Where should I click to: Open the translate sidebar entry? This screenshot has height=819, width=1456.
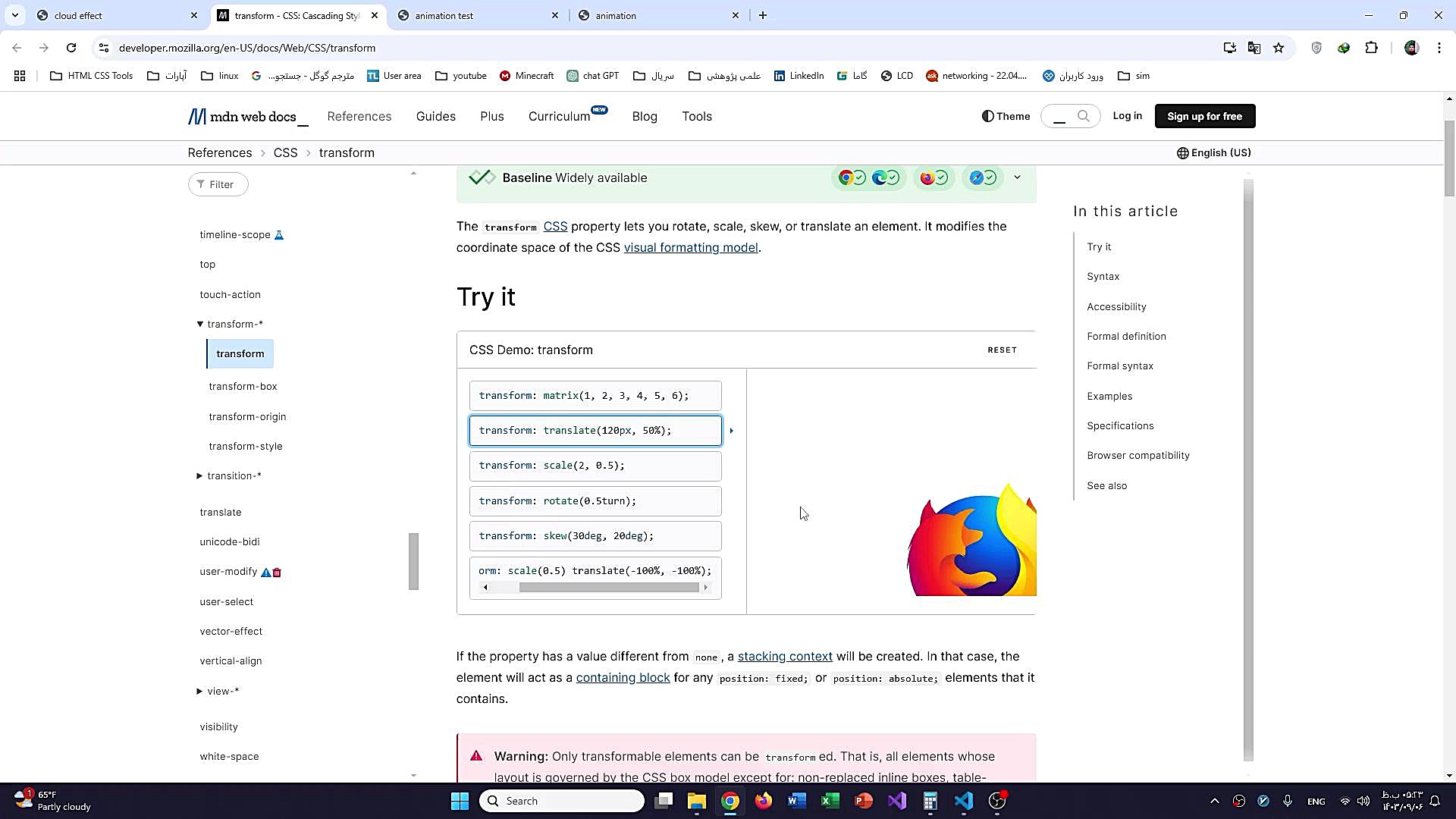tap(221, 512)
